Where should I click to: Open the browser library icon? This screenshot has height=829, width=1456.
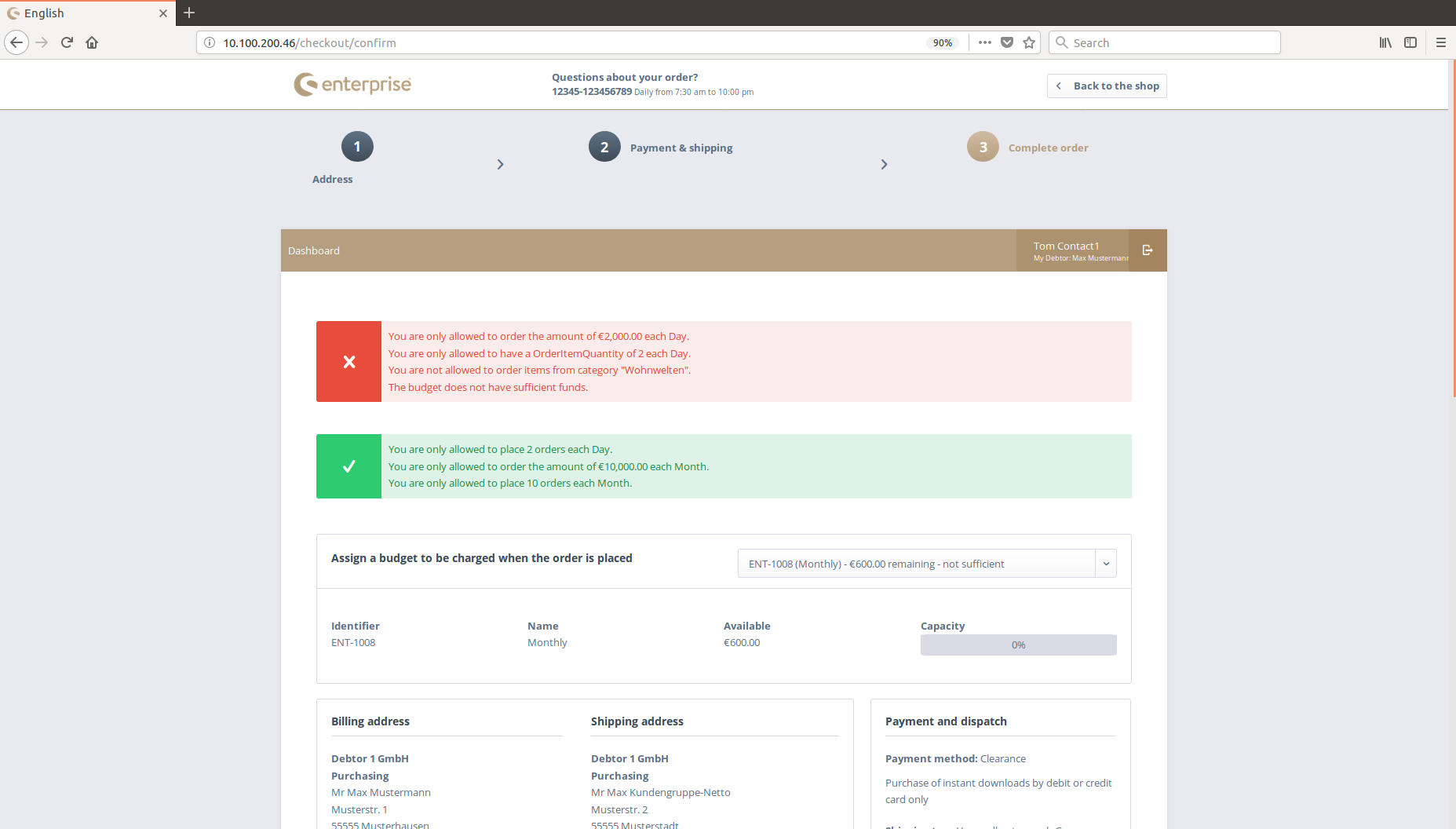(x=1385, y=42)
